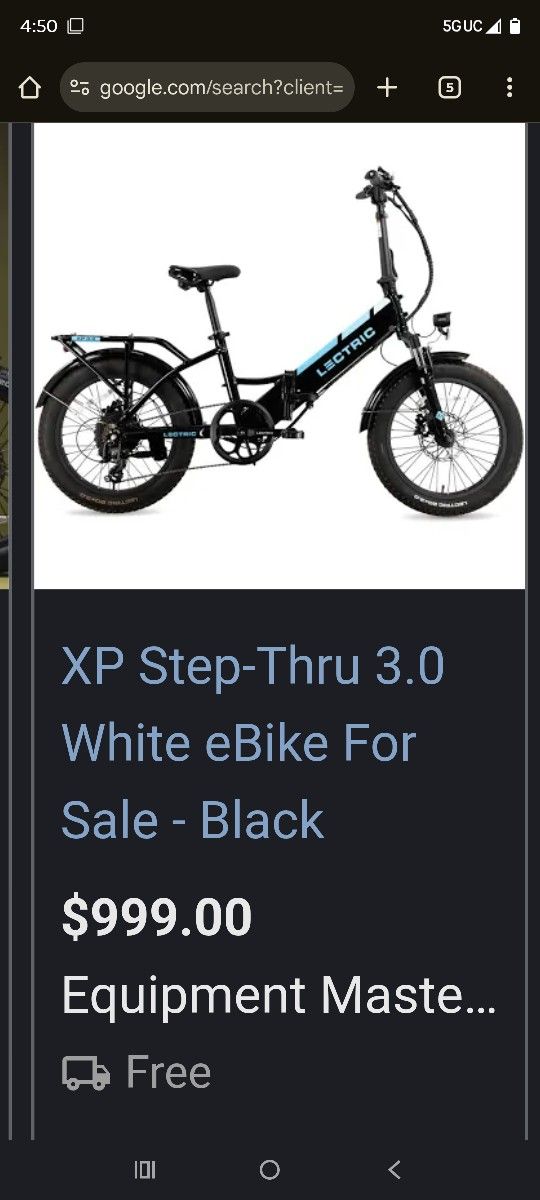Screen dimensions: 540x1200
Task: Open a new tab with plus icon
Action: [x=387, y=88]
